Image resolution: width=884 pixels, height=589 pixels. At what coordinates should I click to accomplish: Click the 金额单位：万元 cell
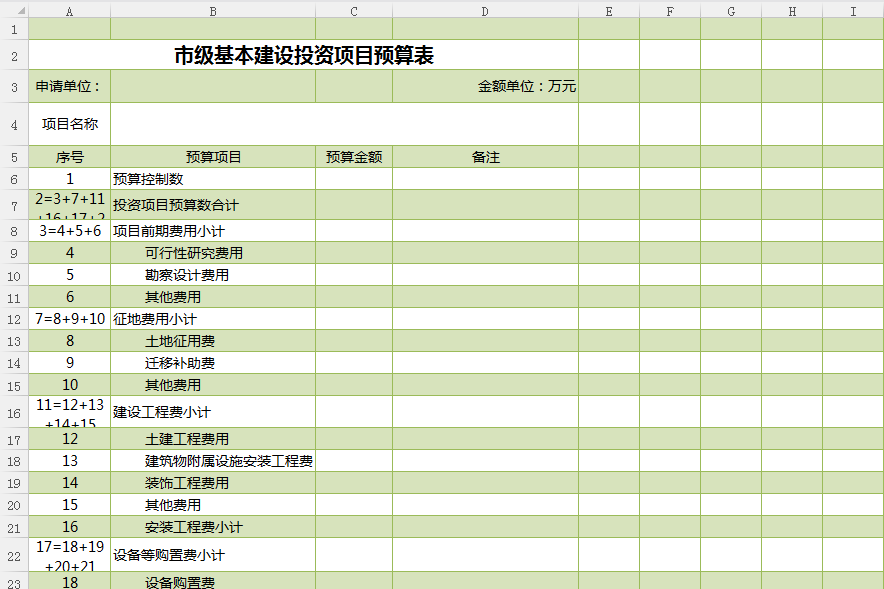[485, 86]
